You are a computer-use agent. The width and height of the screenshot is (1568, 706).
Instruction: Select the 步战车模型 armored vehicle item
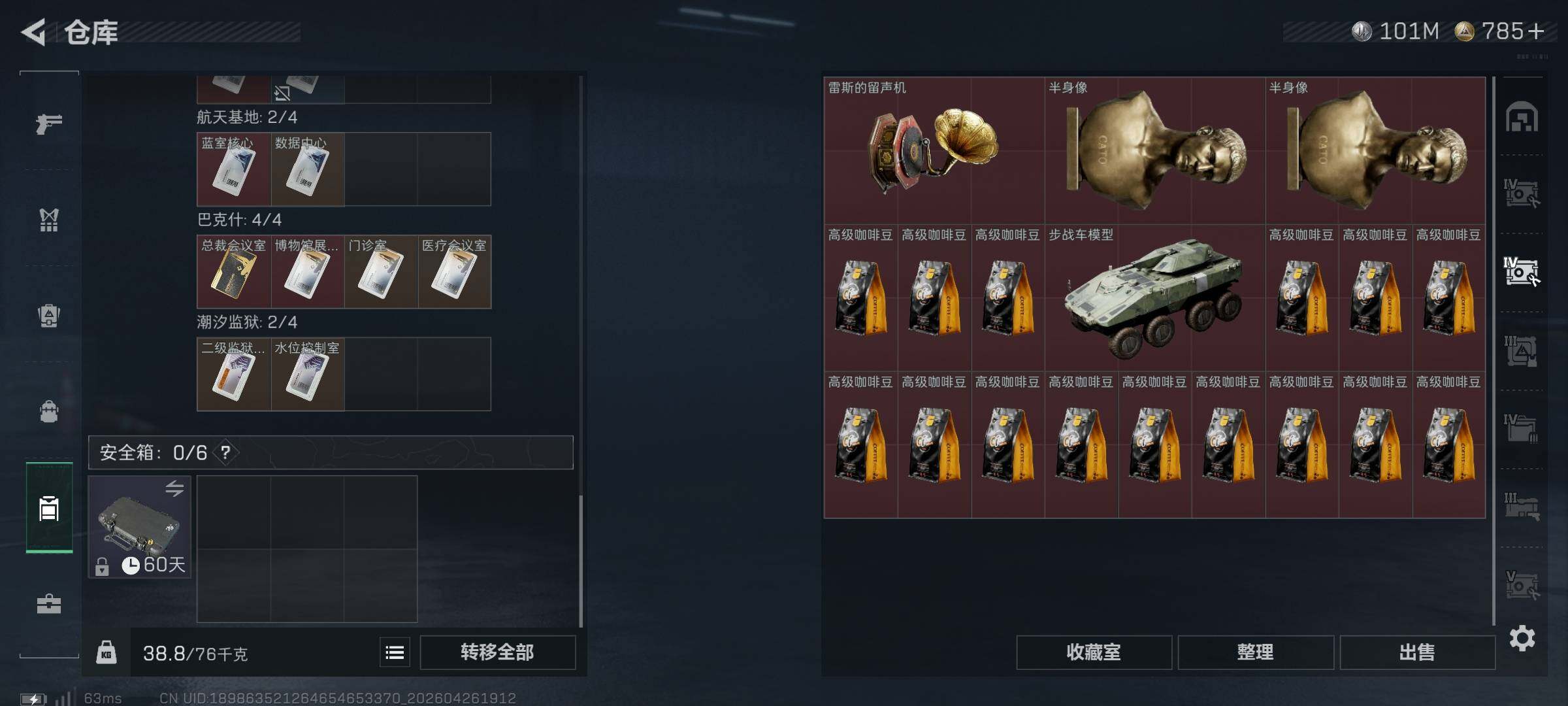click(x=1154, y=297)
